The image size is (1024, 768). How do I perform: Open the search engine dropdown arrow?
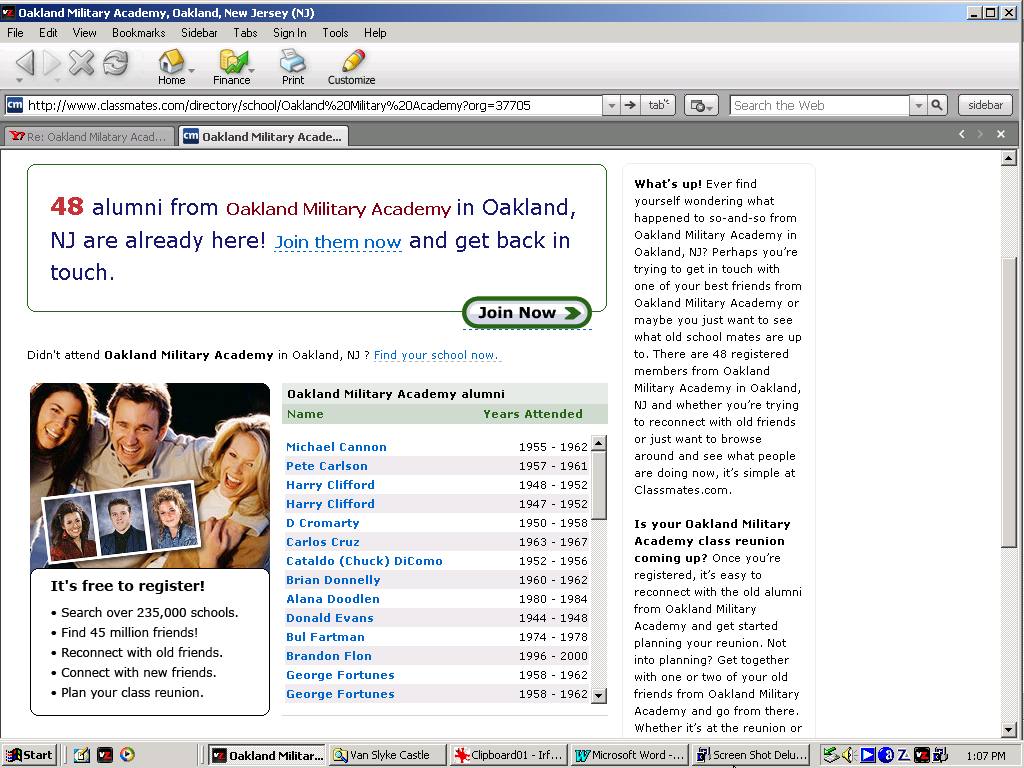(918, 105)
